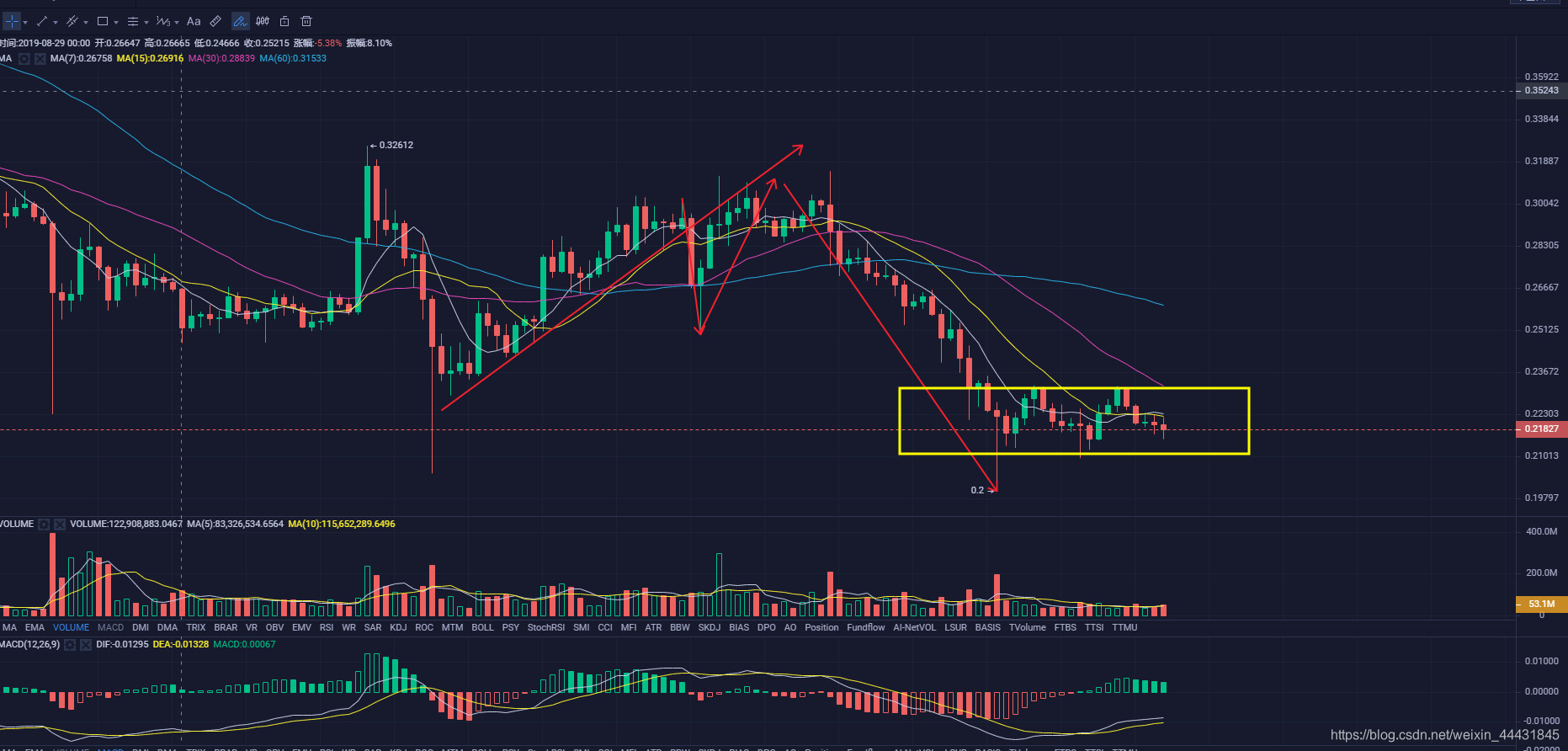This screenshot has width=1568, height=751.
Task: Toggle the lock drawings icon
Action: (x=284, y=21)
